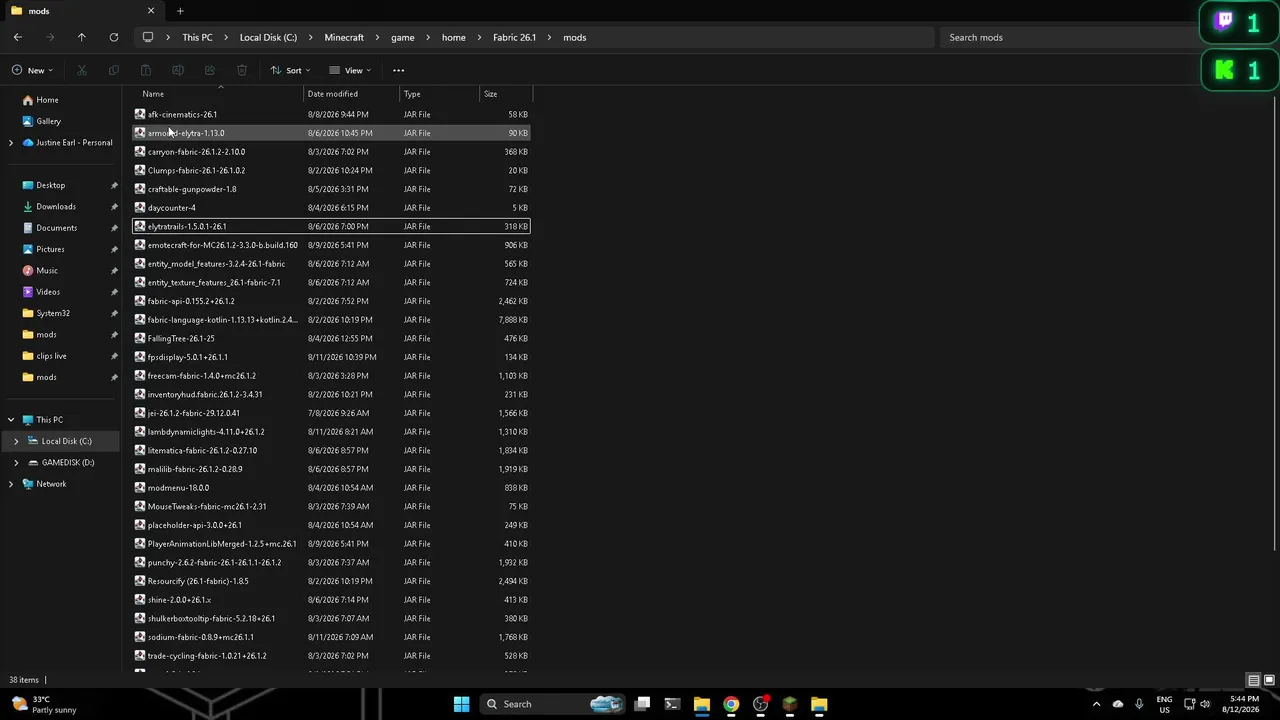Screen dimensions: 1280x720
Task: Open the Twitch overlay counter
Action: click(x=1238, y=23)
